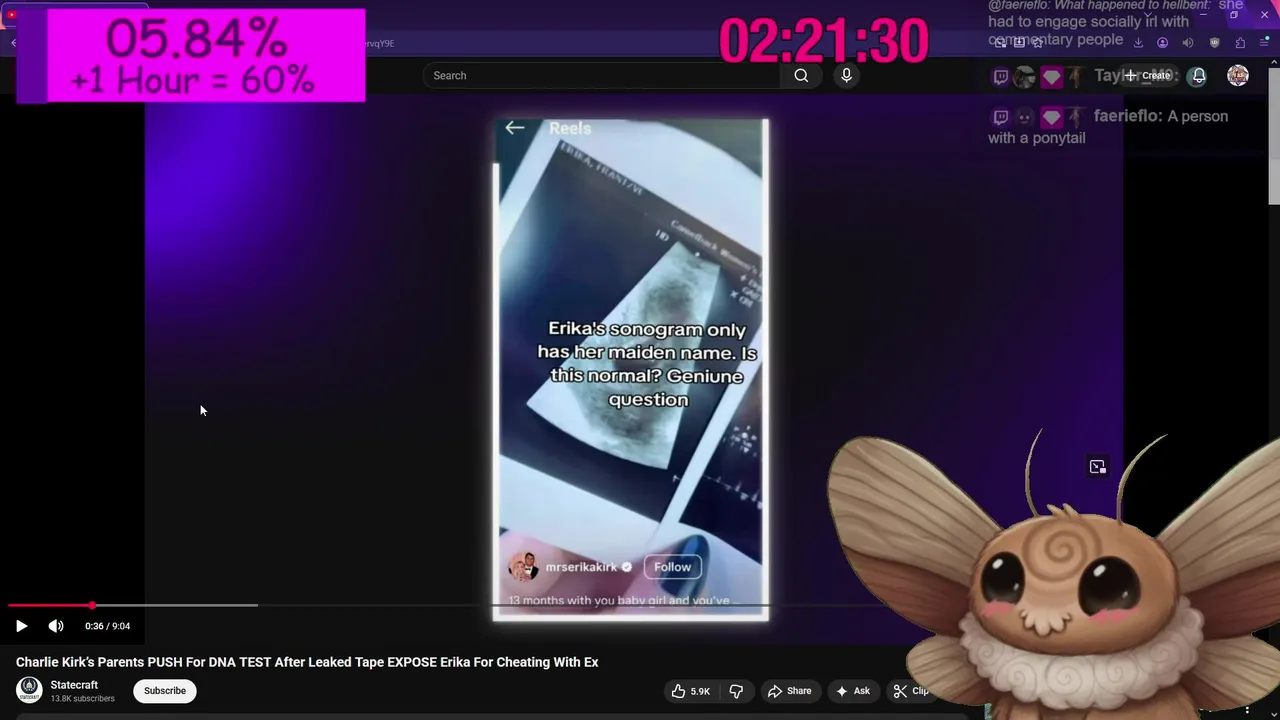
Task: Open the Ask AI button under the video
Action: click(853, 691)
